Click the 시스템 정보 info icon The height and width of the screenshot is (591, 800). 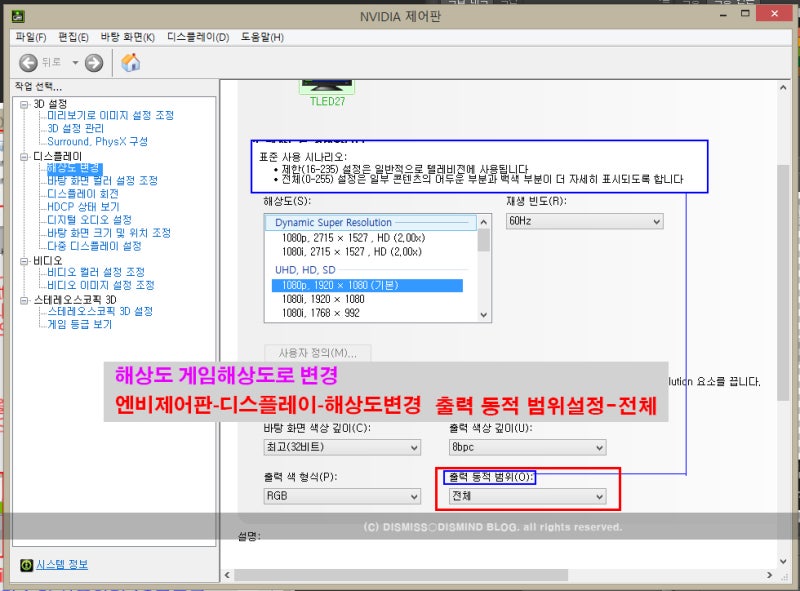point(27,565)
